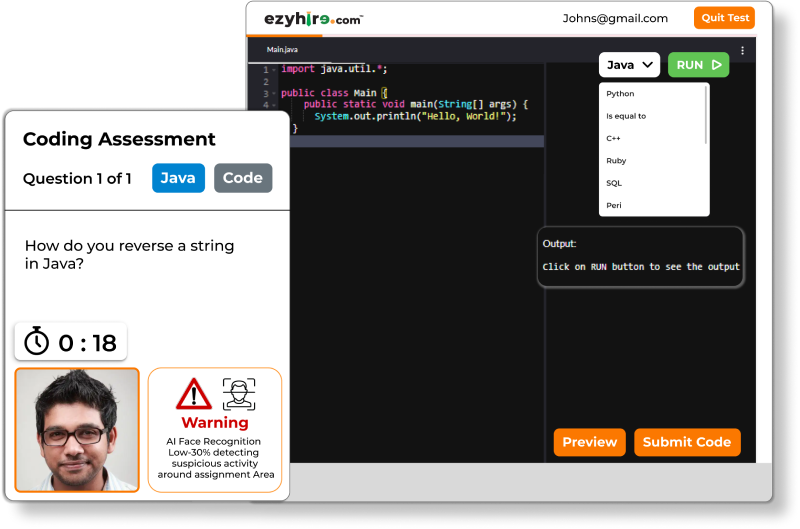This screenshot has width=800, height=529.
Task: Click the Warning heading text
Action: tap(215, 422)
